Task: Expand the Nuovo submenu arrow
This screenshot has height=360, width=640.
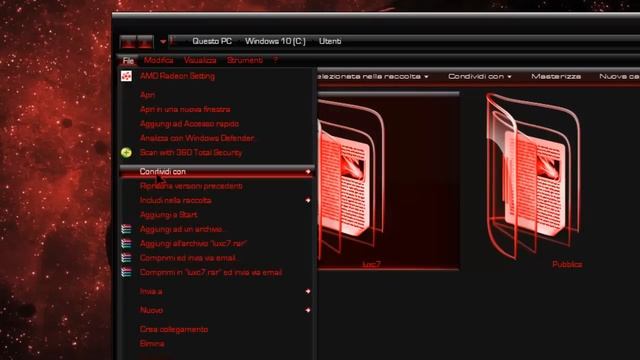Action: coord(308,310)
